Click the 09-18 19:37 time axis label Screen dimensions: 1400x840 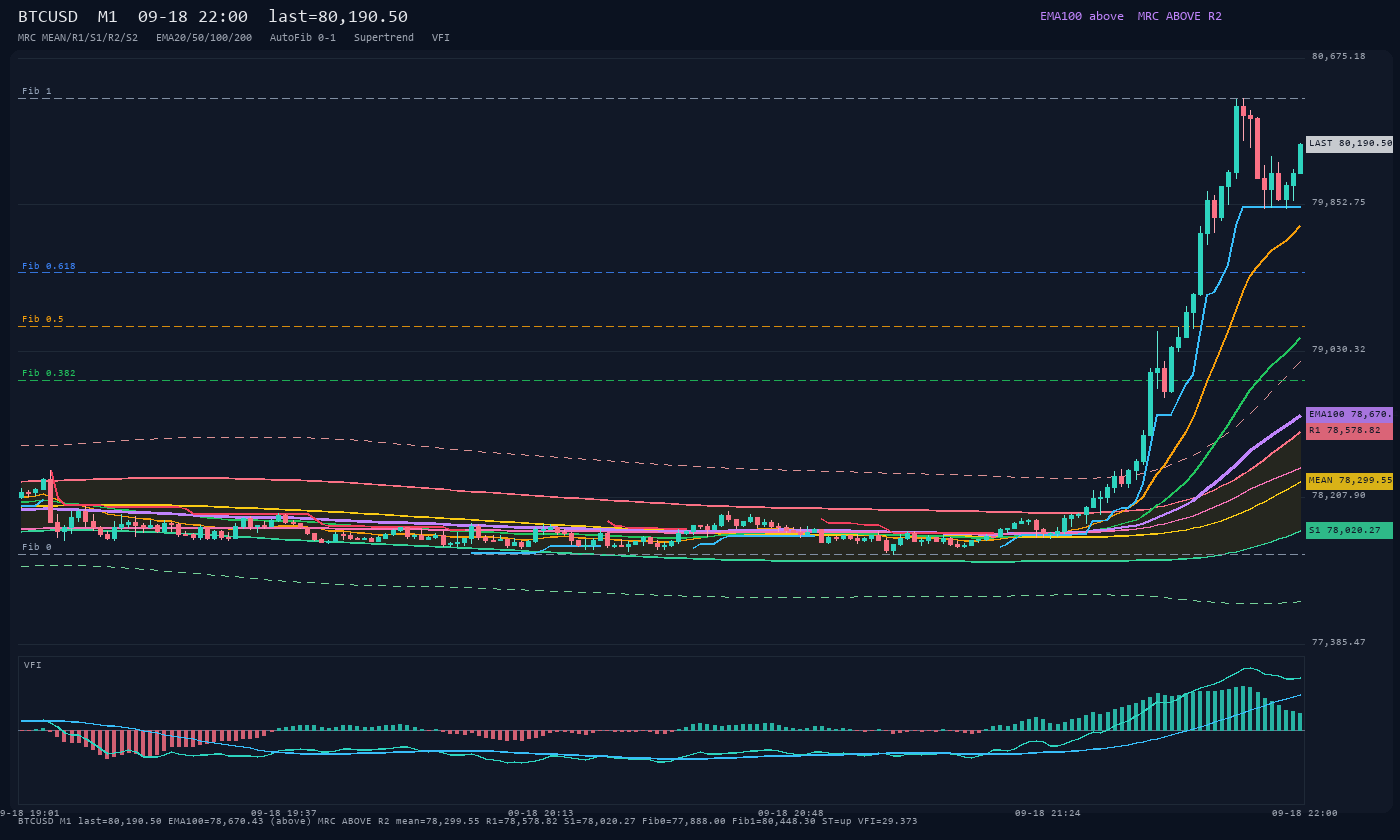(x=284, y=813)
